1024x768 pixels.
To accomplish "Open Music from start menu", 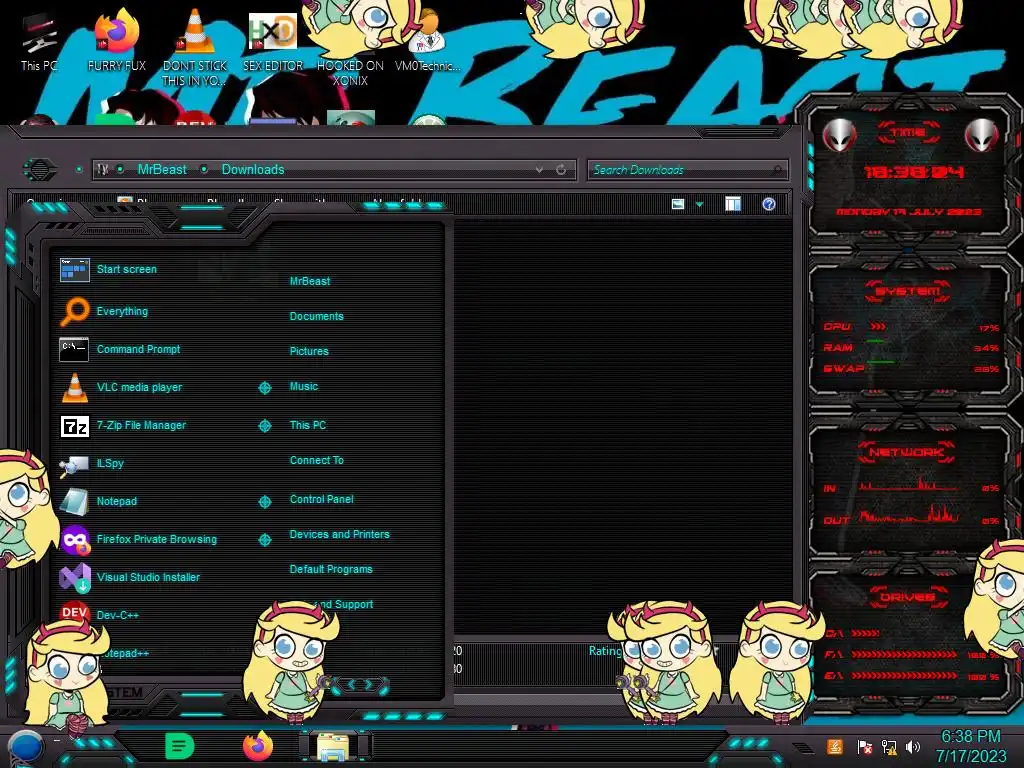I will pyautogui.click(x=304, y=386).
